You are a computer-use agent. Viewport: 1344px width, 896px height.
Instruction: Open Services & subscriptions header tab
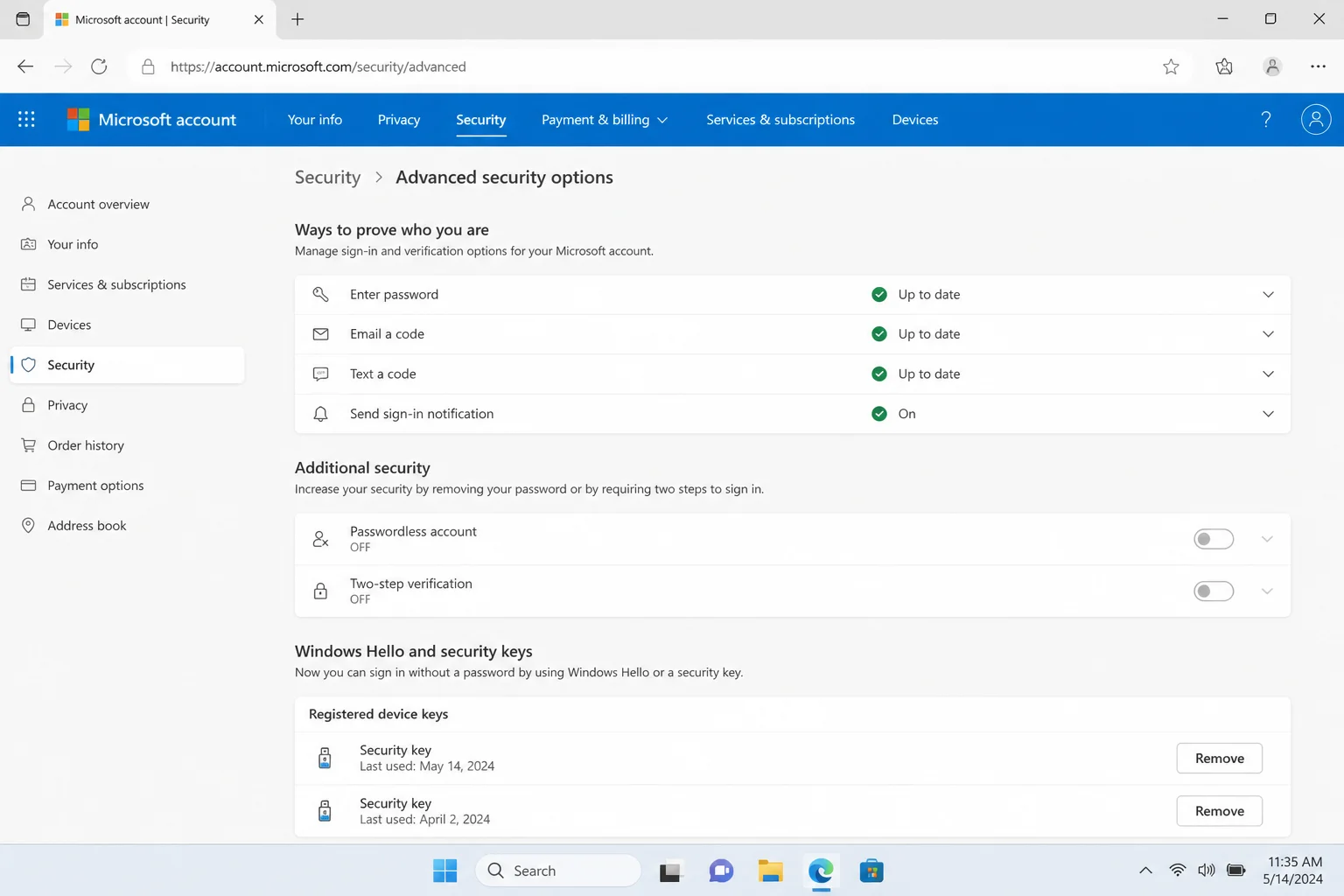(x=780, y=120)
